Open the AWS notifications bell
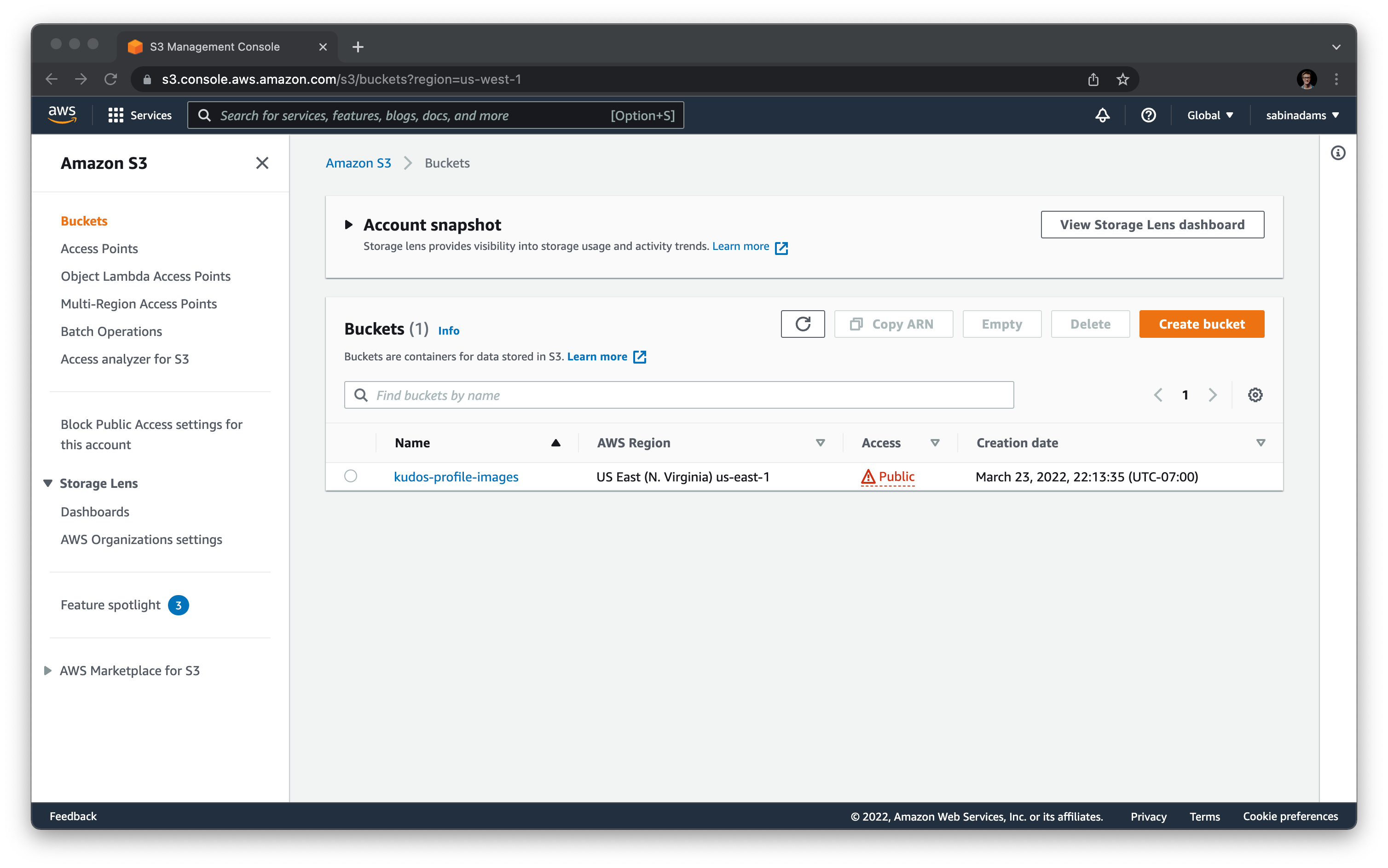 tap(1102, 116)
